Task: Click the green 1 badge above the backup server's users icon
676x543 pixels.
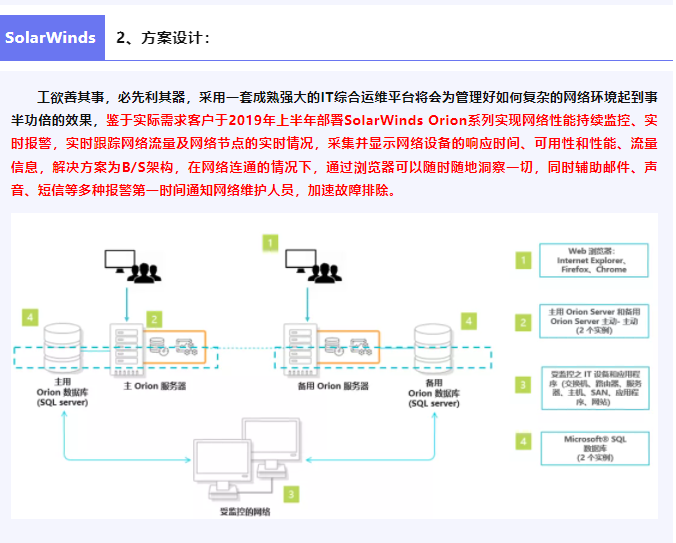Action: 270,243
